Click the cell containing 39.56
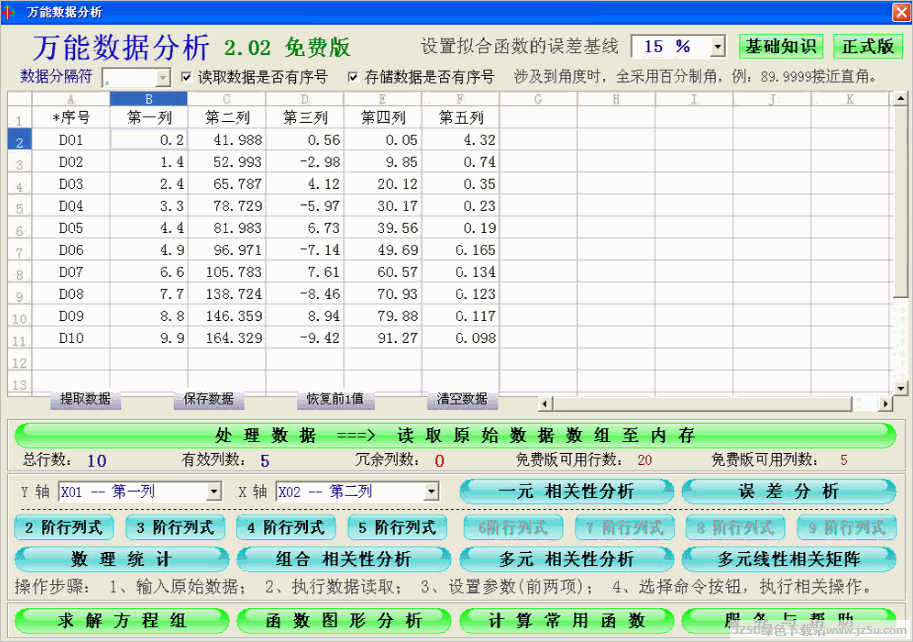Viewport: 913px width, 642px height. pyautogui.click(x=383, y=228)
